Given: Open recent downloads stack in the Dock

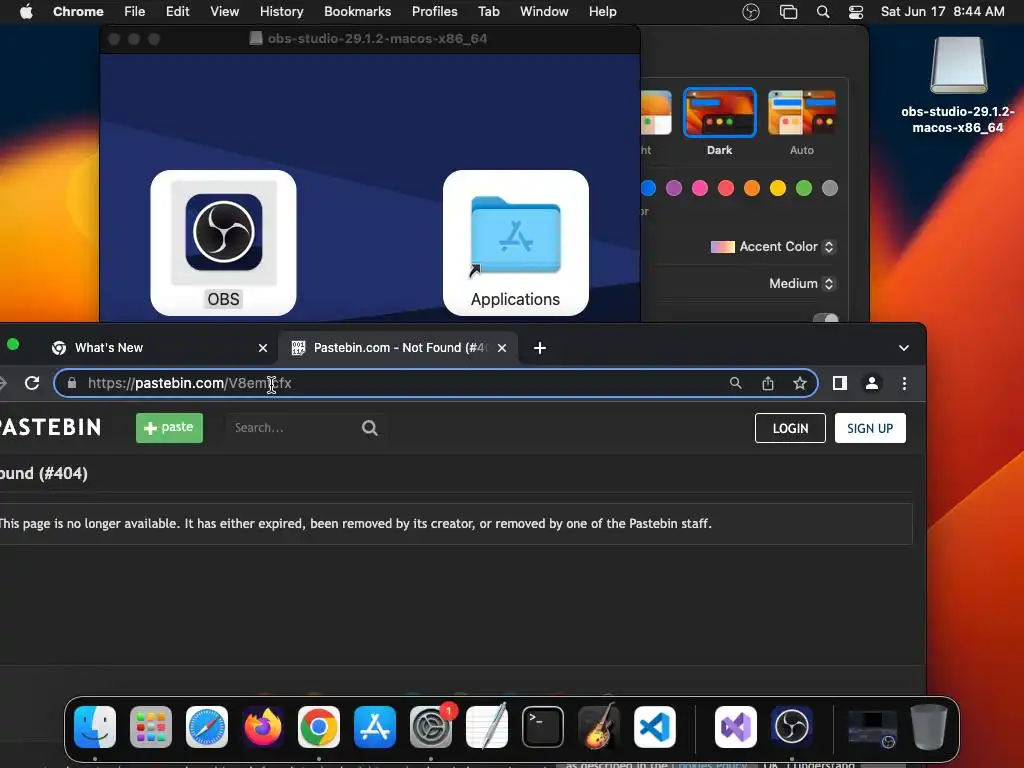Looking at the screenshot, I should coord(872,727).
